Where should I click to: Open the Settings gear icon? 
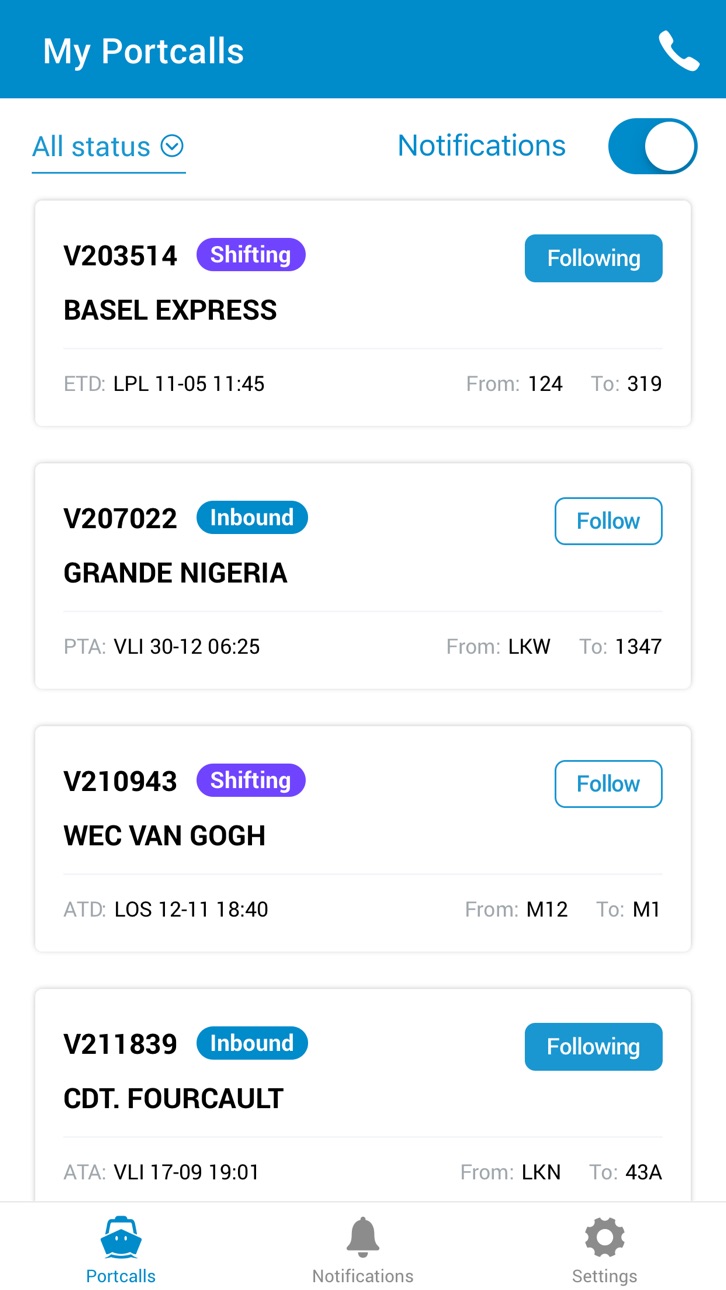(x=604, y=1237)
